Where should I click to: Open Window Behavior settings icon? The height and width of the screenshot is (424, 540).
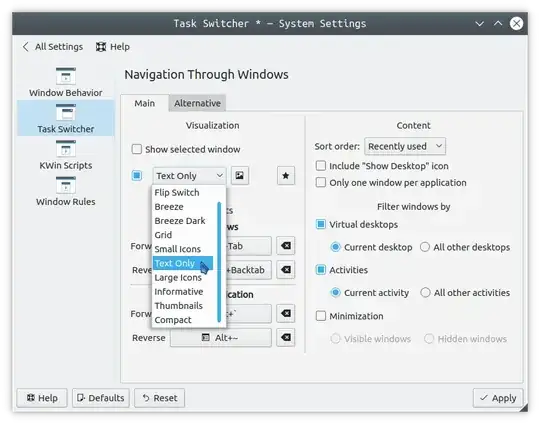point(65,76)
